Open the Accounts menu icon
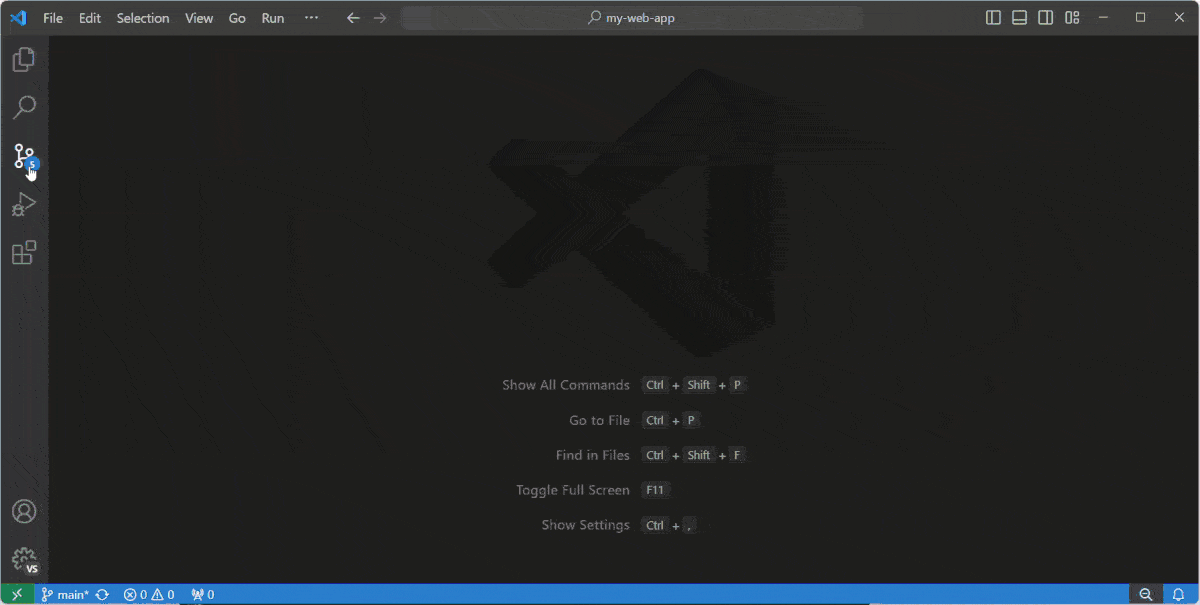The width and height of the screenshot is (1200, 605). [24, 511]
